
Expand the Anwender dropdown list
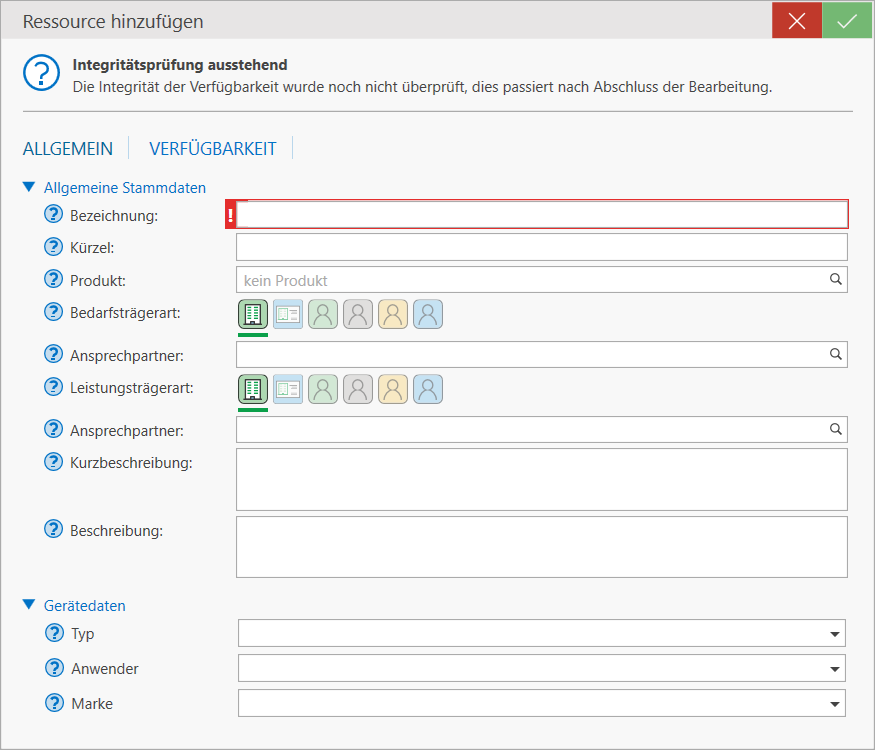coord(834,669)
